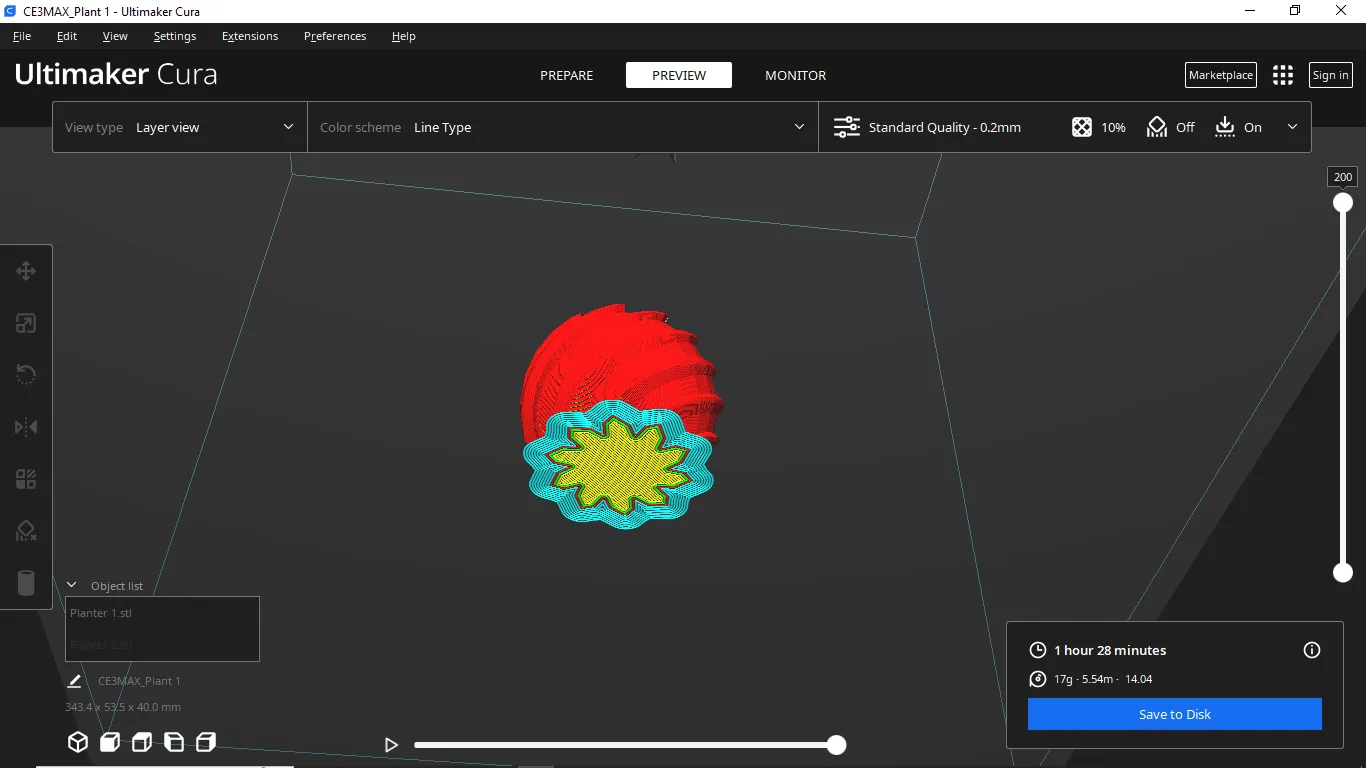Viewport: 1366px width, 768px height.
Task: Switch to 3D perspective view cube
Action: point(77,742)
